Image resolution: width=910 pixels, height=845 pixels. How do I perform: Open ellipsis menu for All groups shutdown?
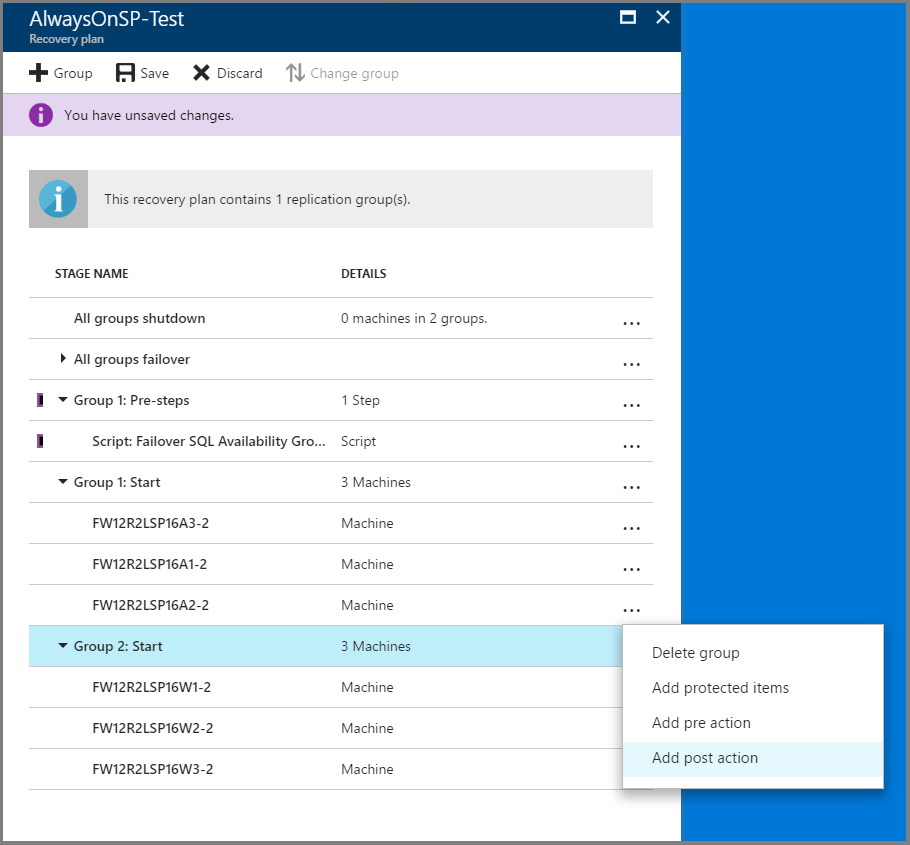pyautogui.click(x=631, y=323)
